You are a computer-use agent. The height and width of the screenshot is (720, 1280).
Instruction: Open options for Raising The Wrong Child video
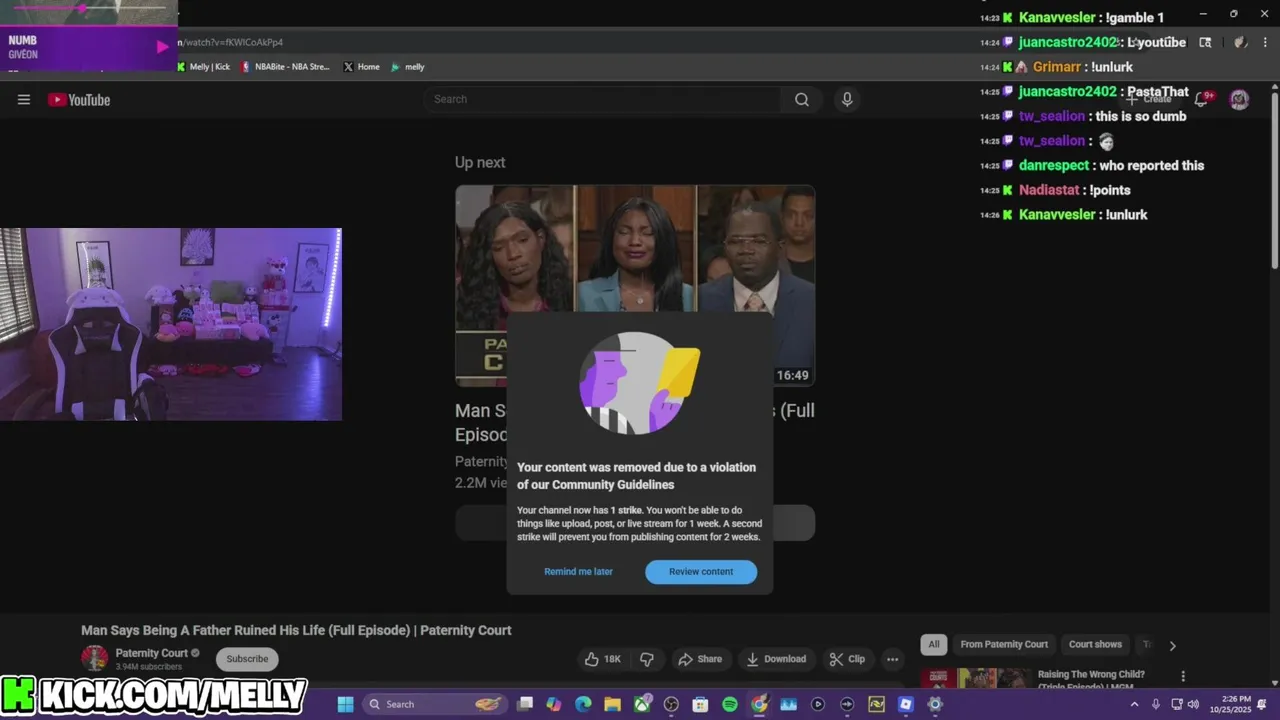pyautogui.click(x=1183, y=677)
